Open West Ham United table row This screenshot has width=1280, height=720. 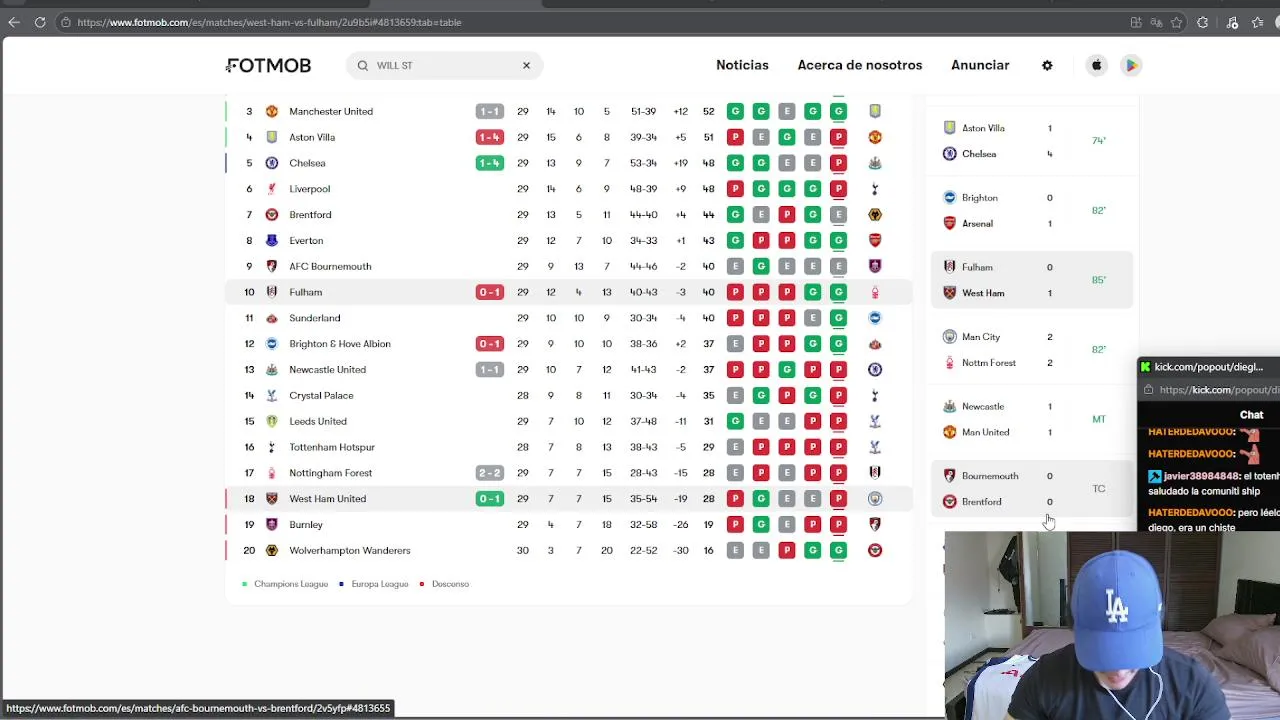tap(569, 499)
